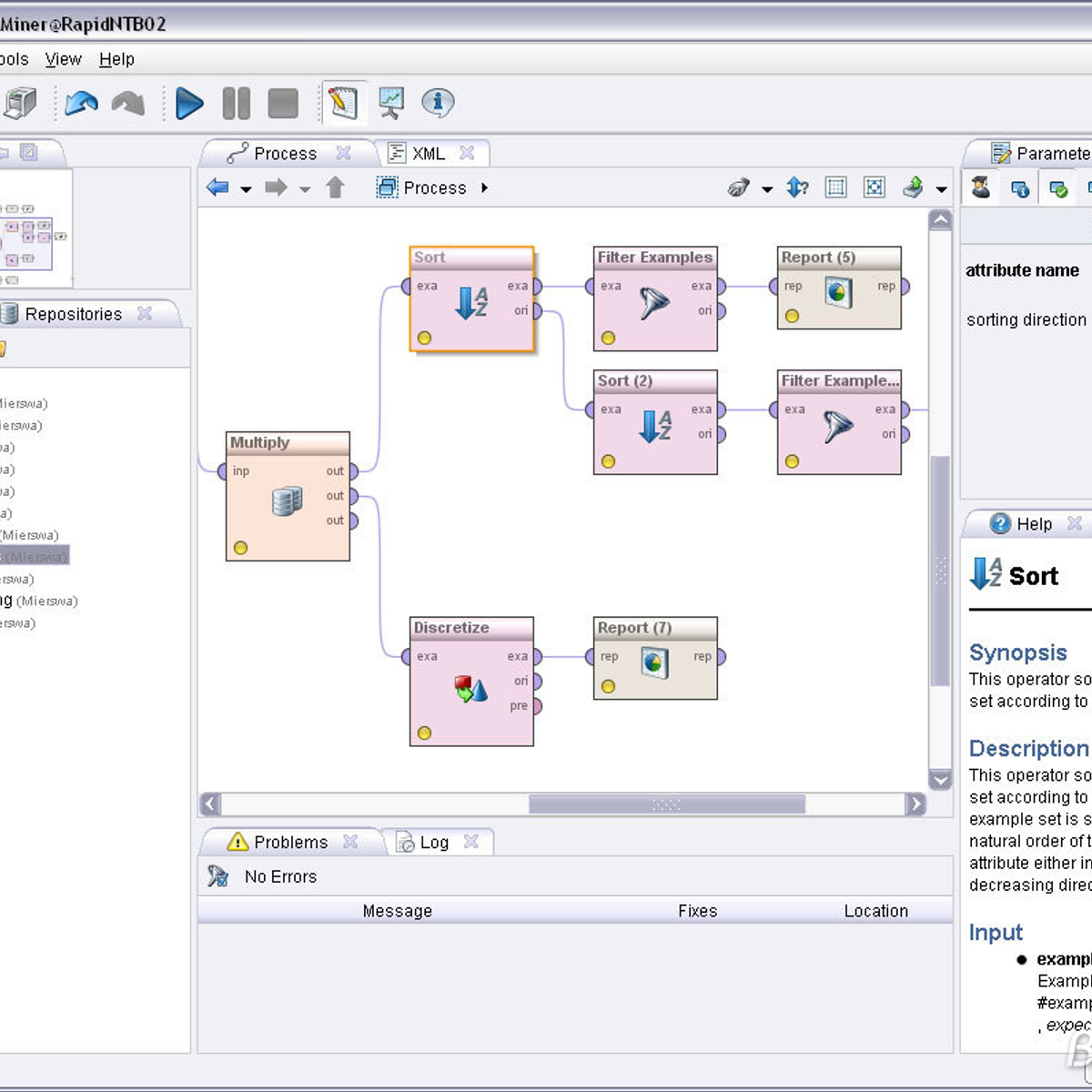Click horizontal scrollbar left arrow

click(210, 804)
